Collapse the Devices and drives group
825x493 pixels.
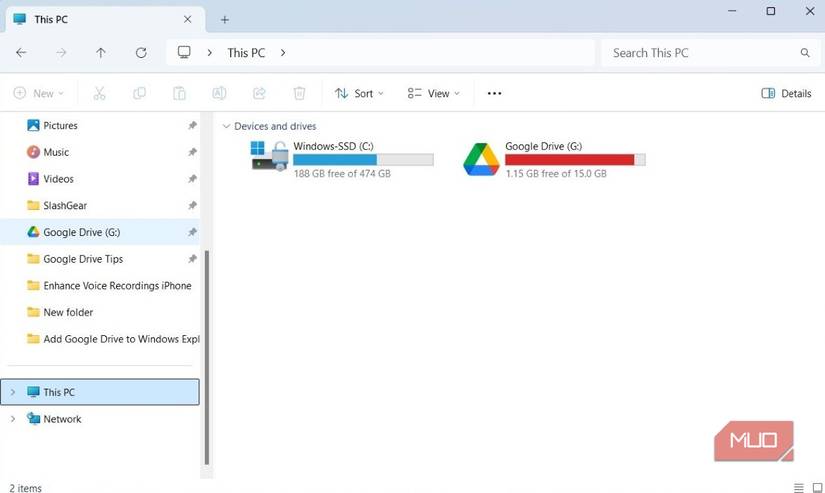226,126
